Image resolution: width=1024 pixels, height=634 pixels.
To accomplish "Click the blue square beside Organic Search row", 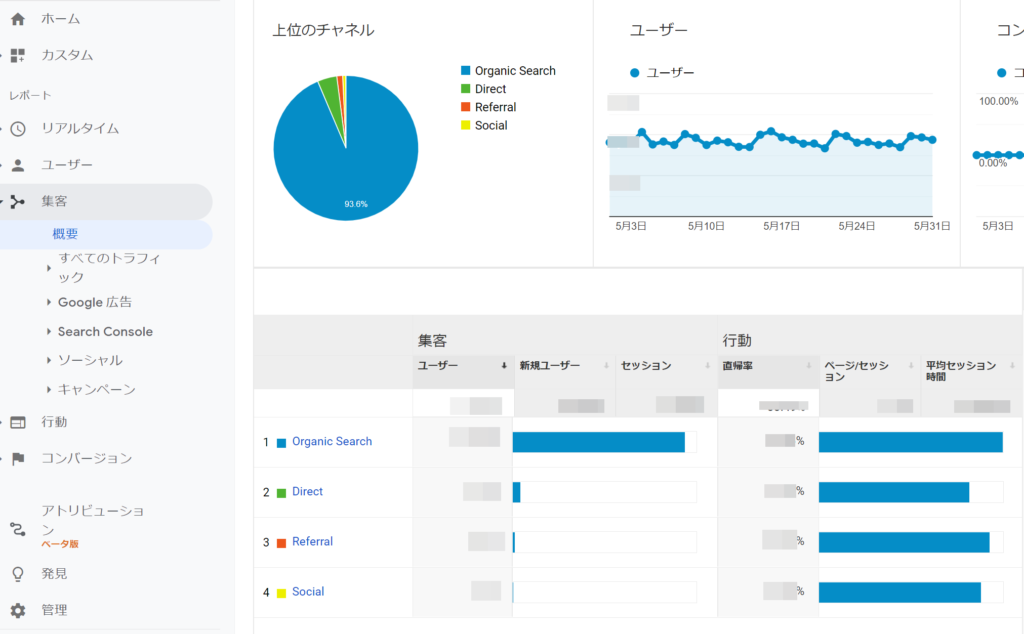I will [281, 443].
